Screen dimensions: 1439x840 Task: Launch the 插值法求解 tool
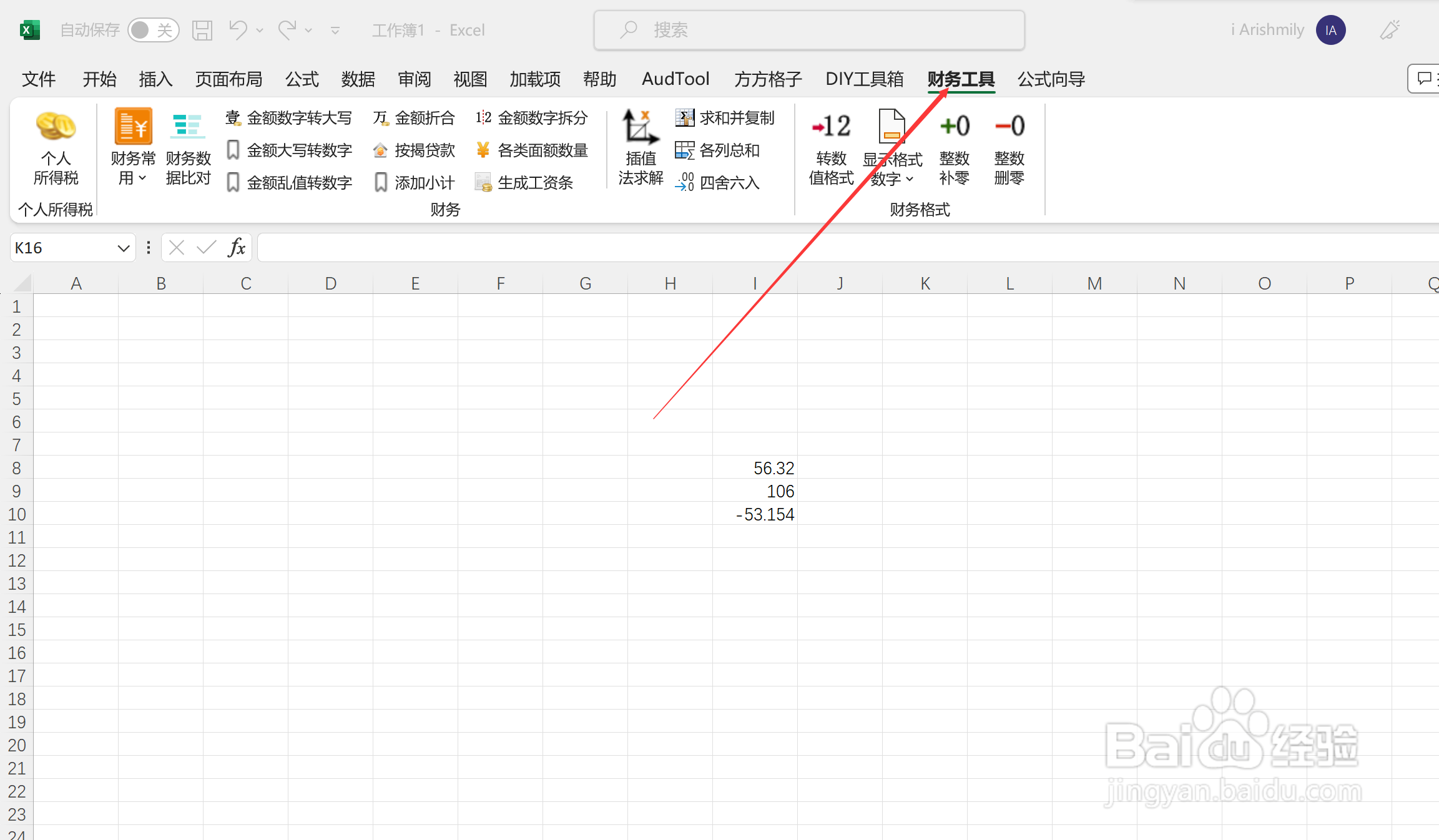[641, 149]
